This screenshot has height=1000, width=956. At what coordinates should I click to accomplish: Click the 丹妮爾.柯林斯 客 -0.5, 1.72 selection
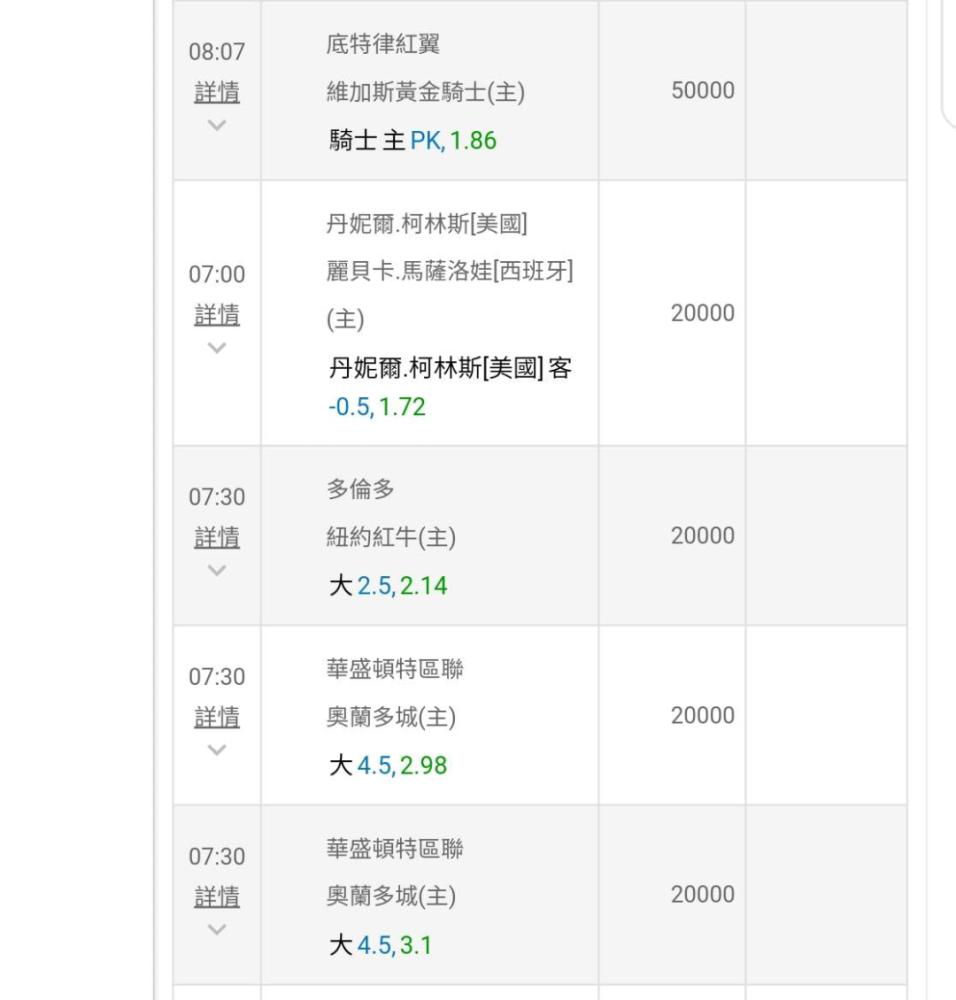tap(450, 387)
